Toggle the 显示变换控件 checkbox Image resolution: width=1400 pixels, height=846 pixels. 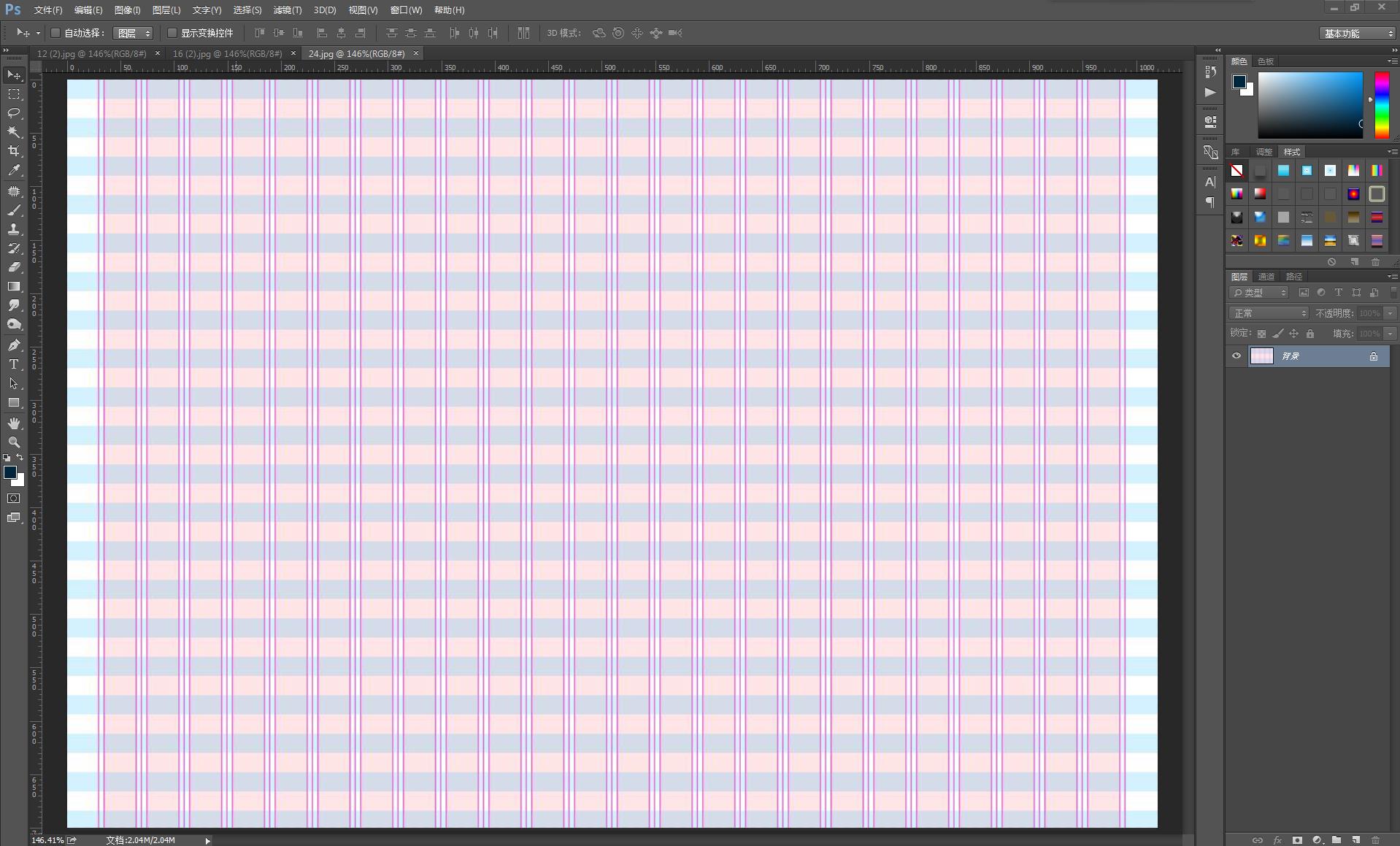(172, 33)
